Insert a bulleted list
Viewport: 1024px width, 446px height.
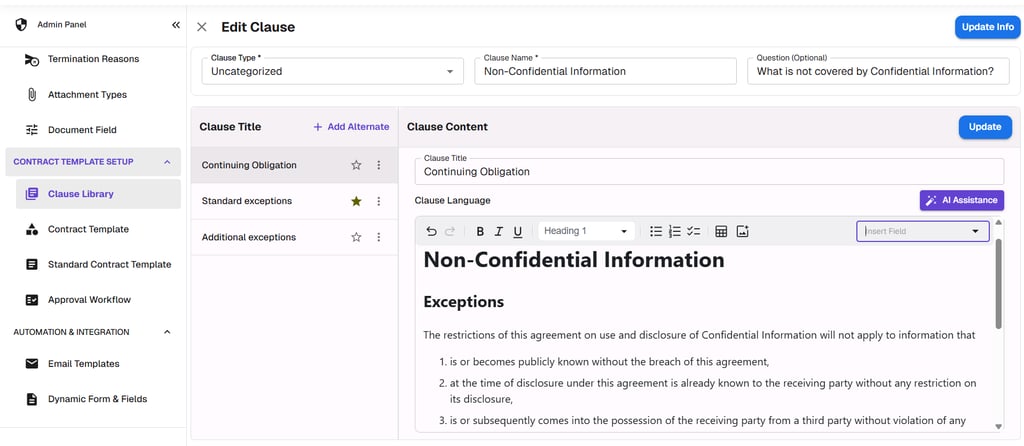656,231
